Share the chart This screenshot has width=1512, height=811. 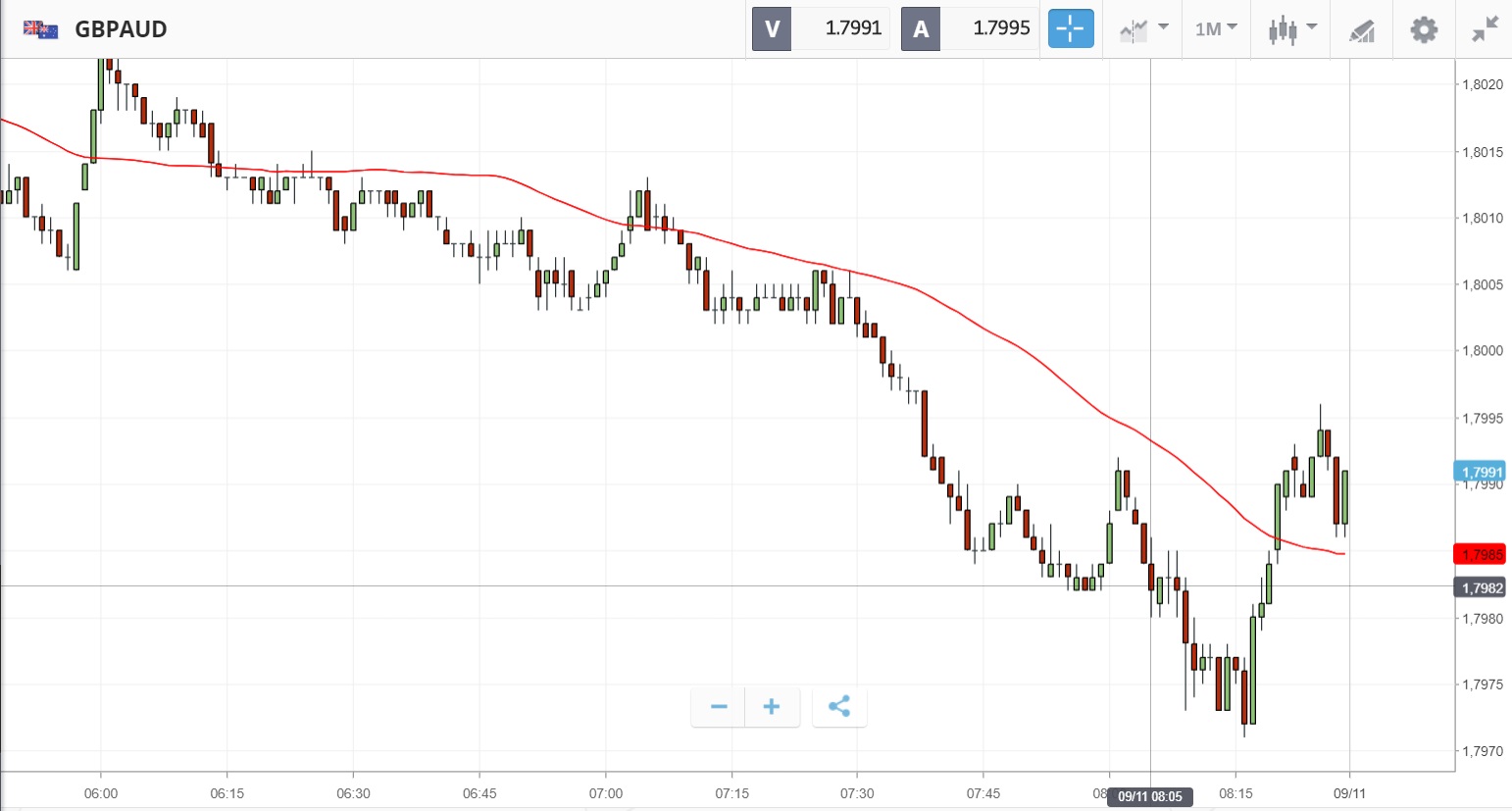pos(839,707)
